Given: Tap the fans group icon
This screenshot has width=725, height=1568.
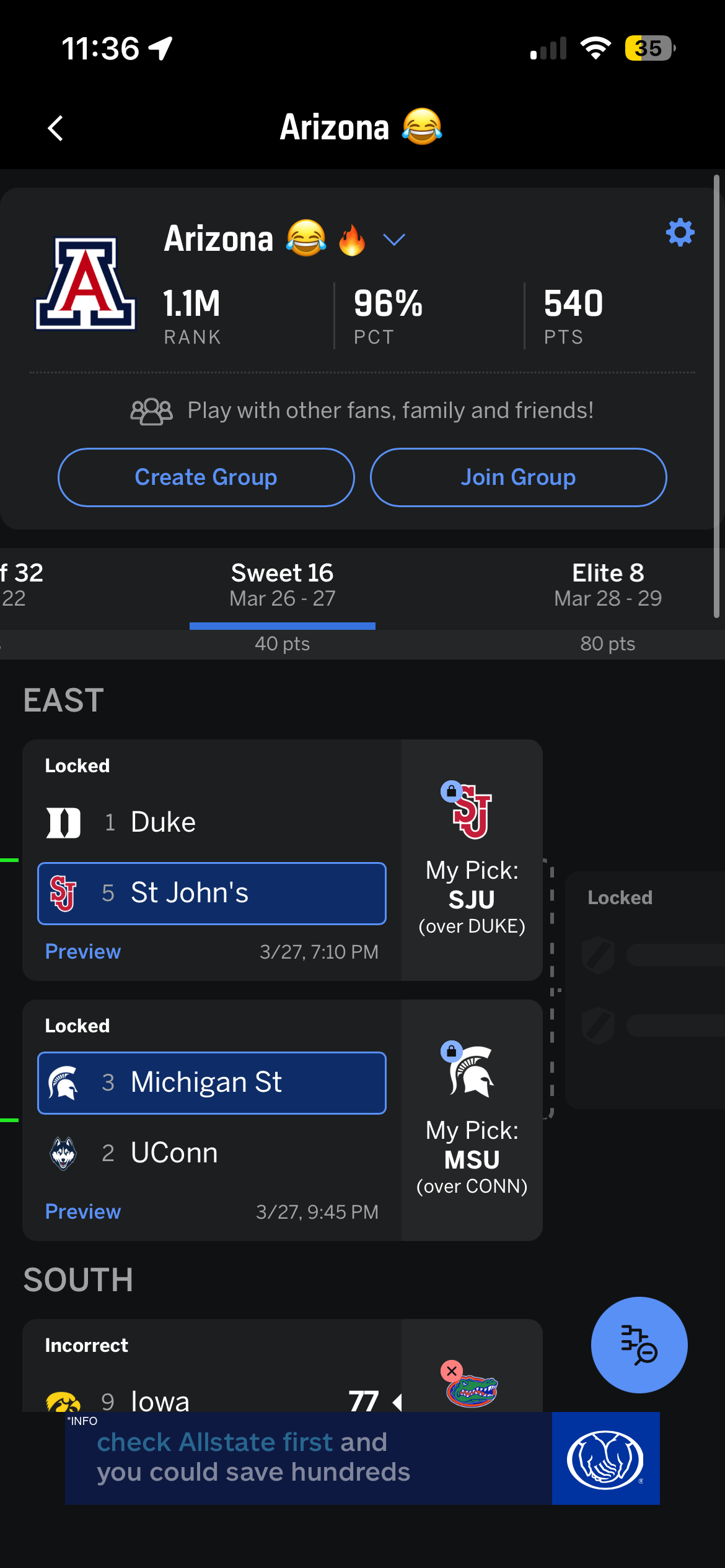Looking at the screenshot, I should point(151,411).
